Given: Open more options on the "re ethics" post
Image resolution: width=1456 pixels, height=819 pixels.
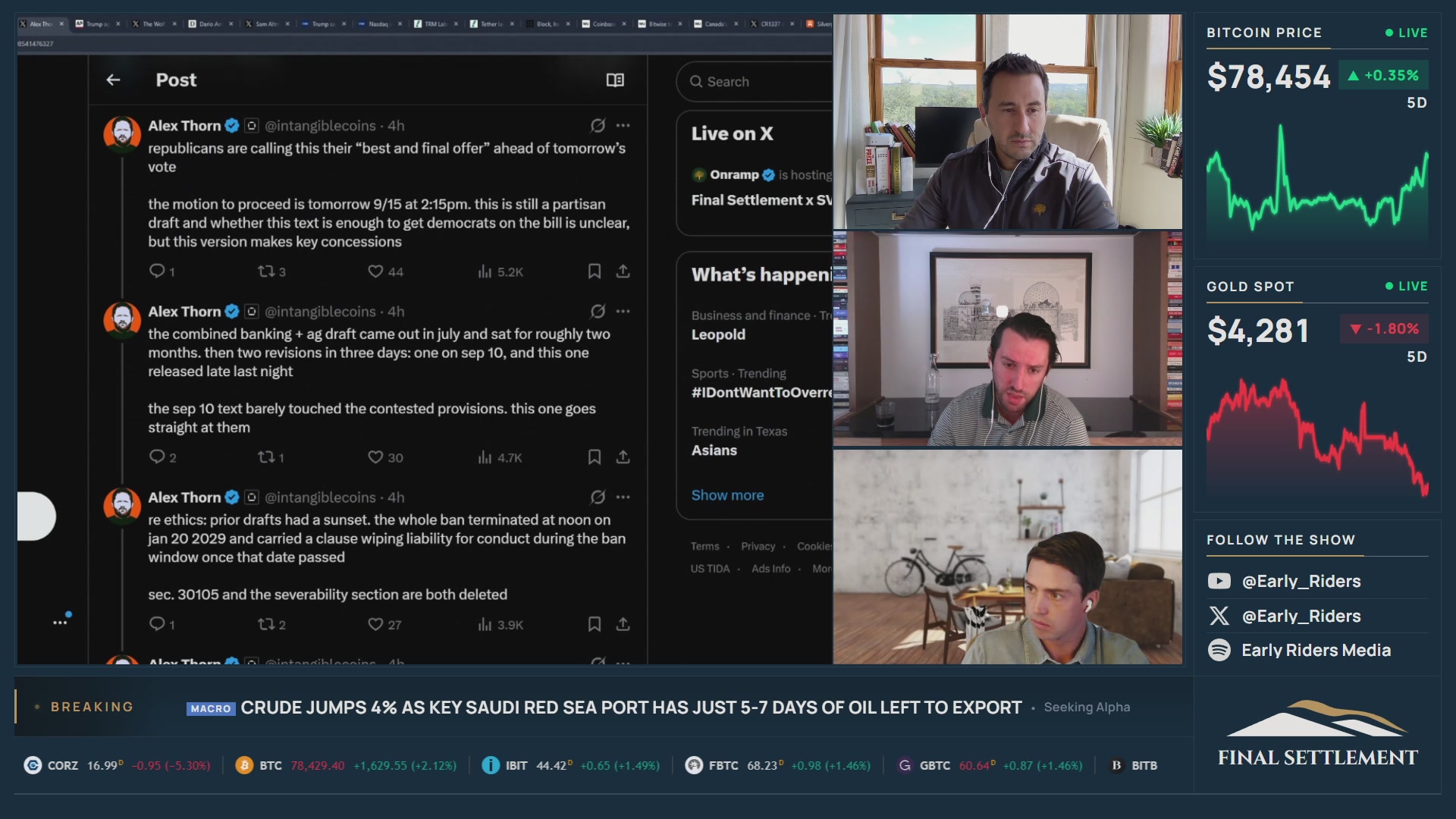Looking at the screenshot, I should click(x=623, y=497).
